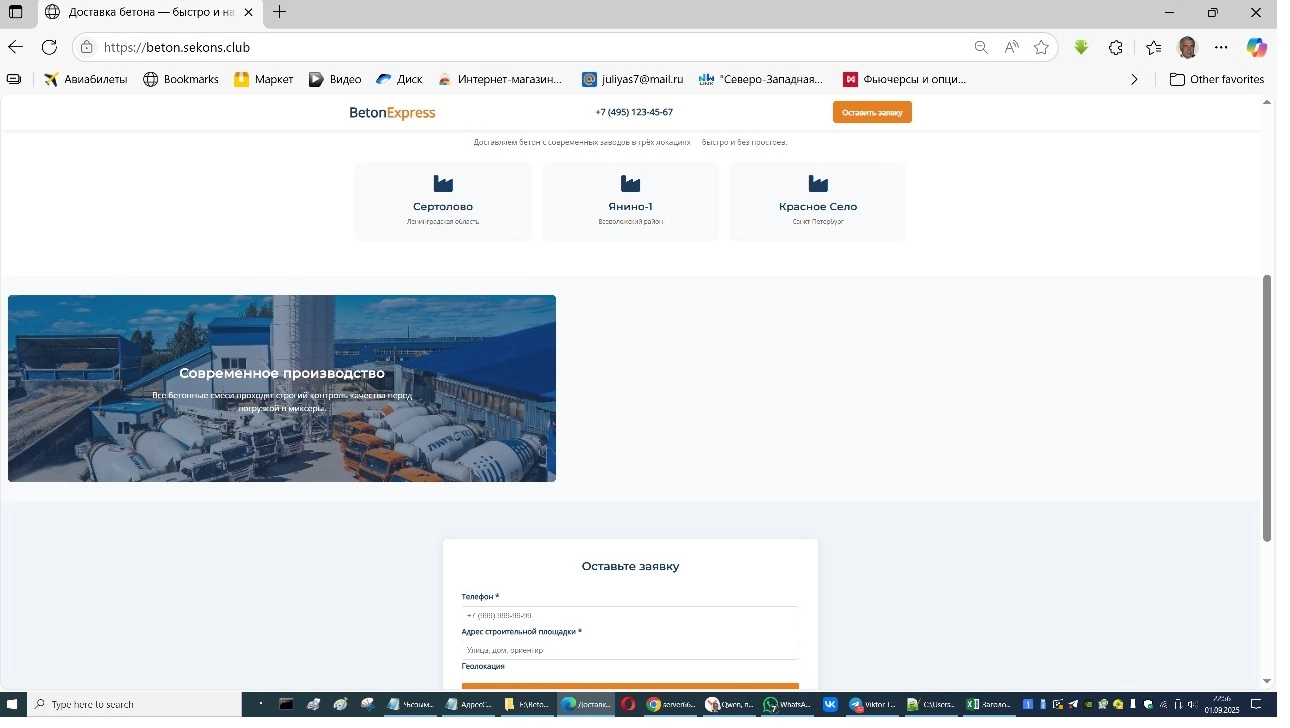This screenshot has width=1290, height=728.
Task: Click the Read aloud icon in address bar
Action: pyautogui.click(x=1011, y=47)
